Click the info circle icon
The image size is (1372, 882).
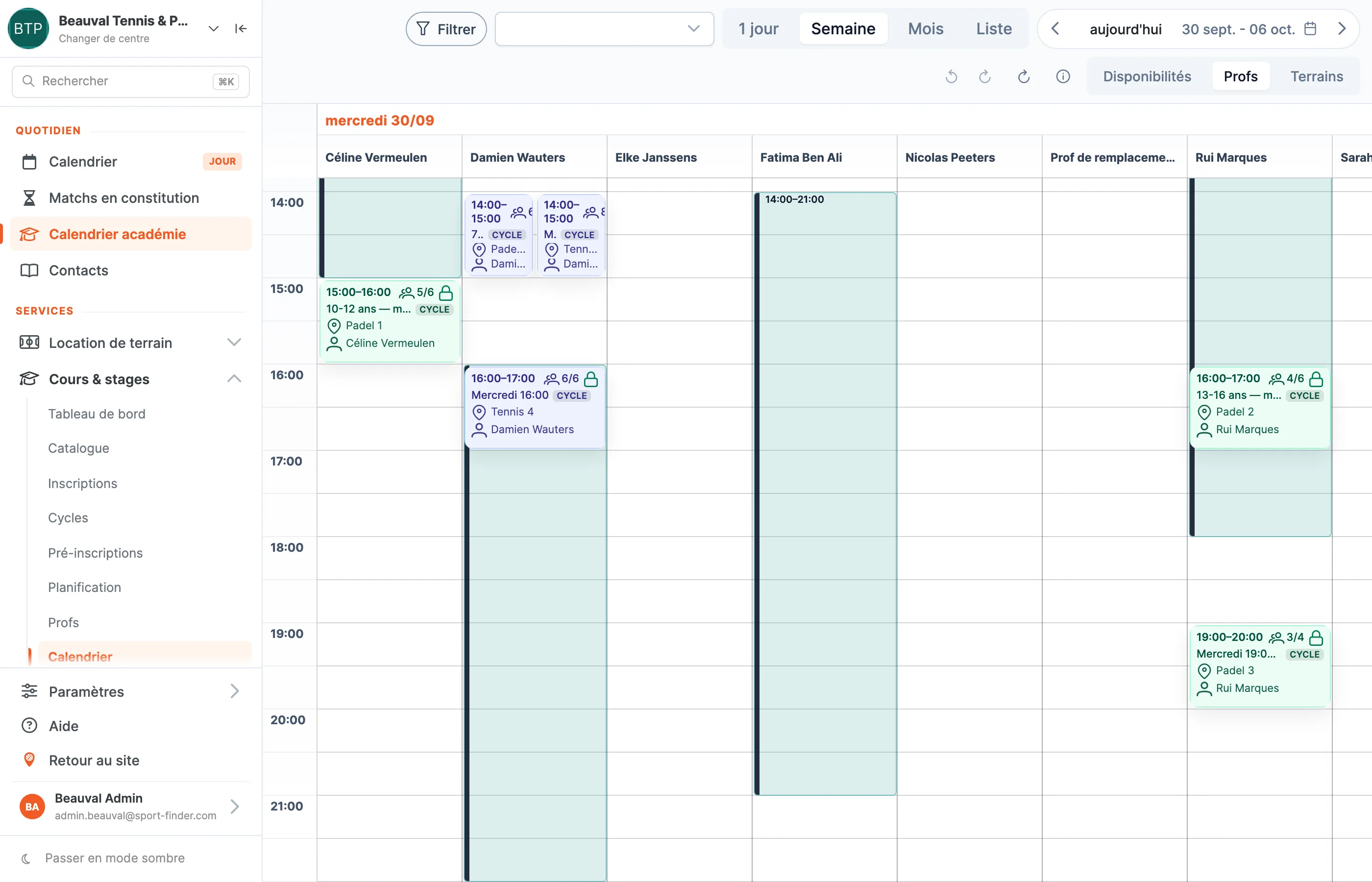tap(1063, 76)
